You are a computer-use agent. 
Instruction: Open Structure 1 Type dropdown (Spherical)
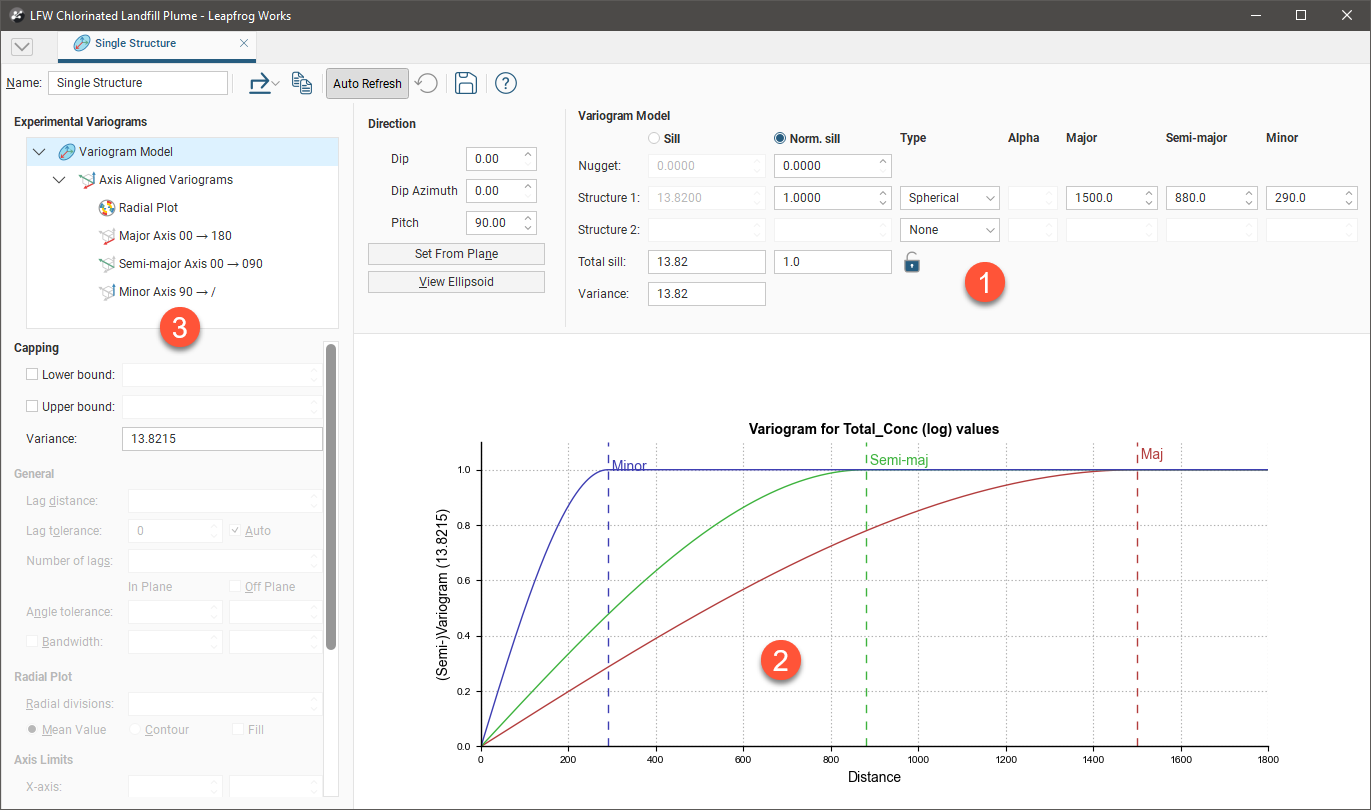[949, 198]
